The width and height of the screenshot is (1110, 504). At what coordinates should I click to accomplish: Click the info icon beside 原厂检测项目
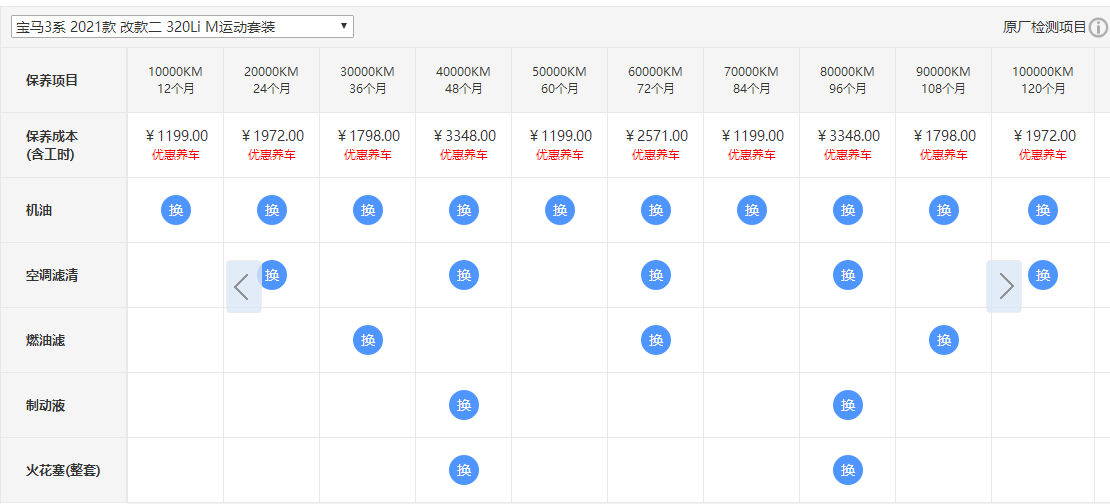pyautogui.click(x=1098, y=28)
